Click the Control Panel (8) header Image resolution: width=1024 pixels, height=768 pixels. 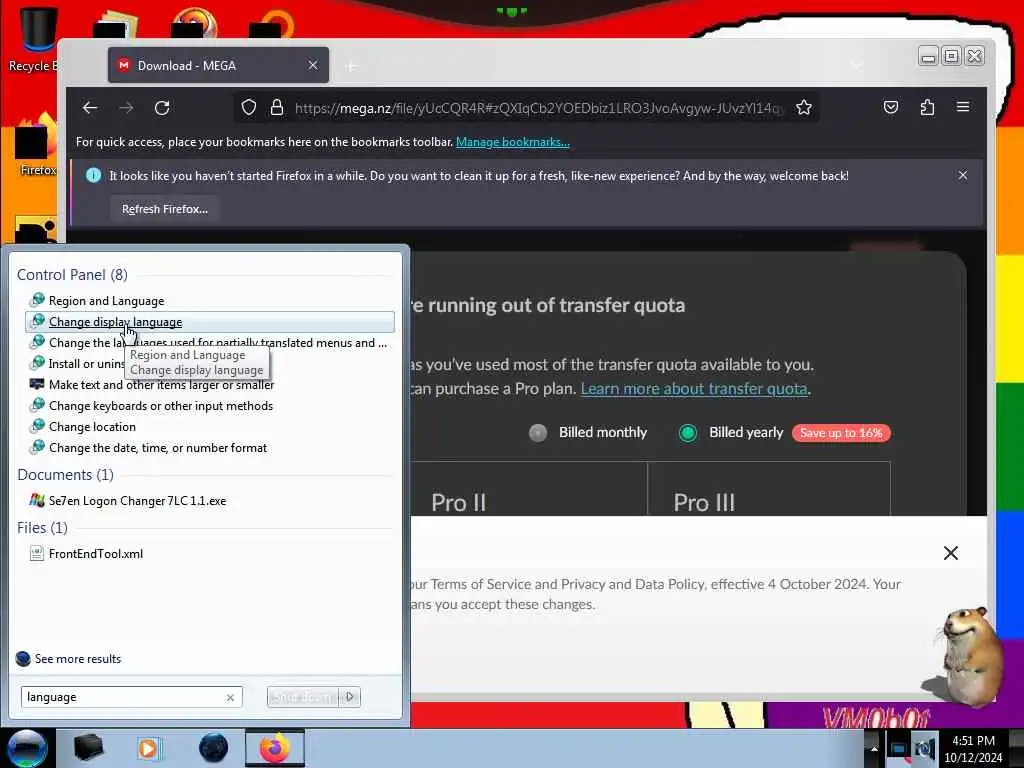(x=72, y=275)
